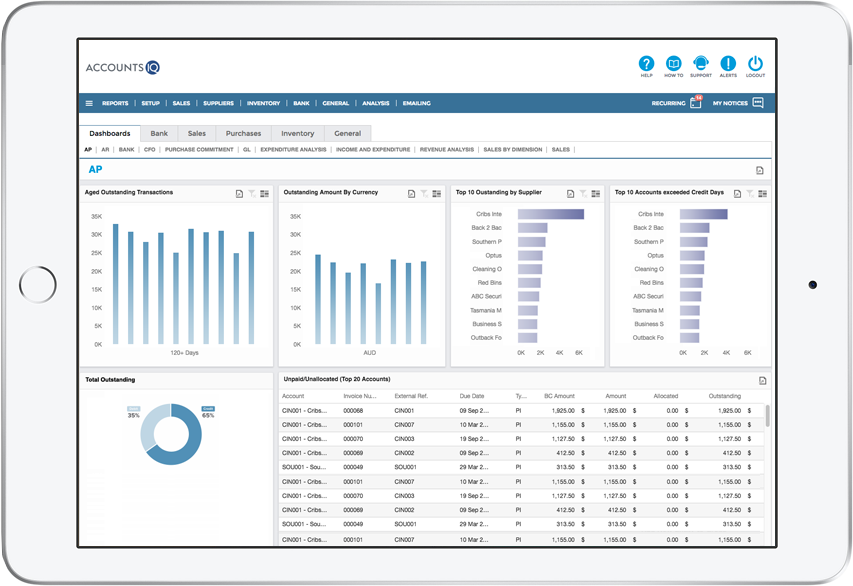The image size is (853, 586).
Task: Tap the tablet's round home button
Action: (38, 285)
